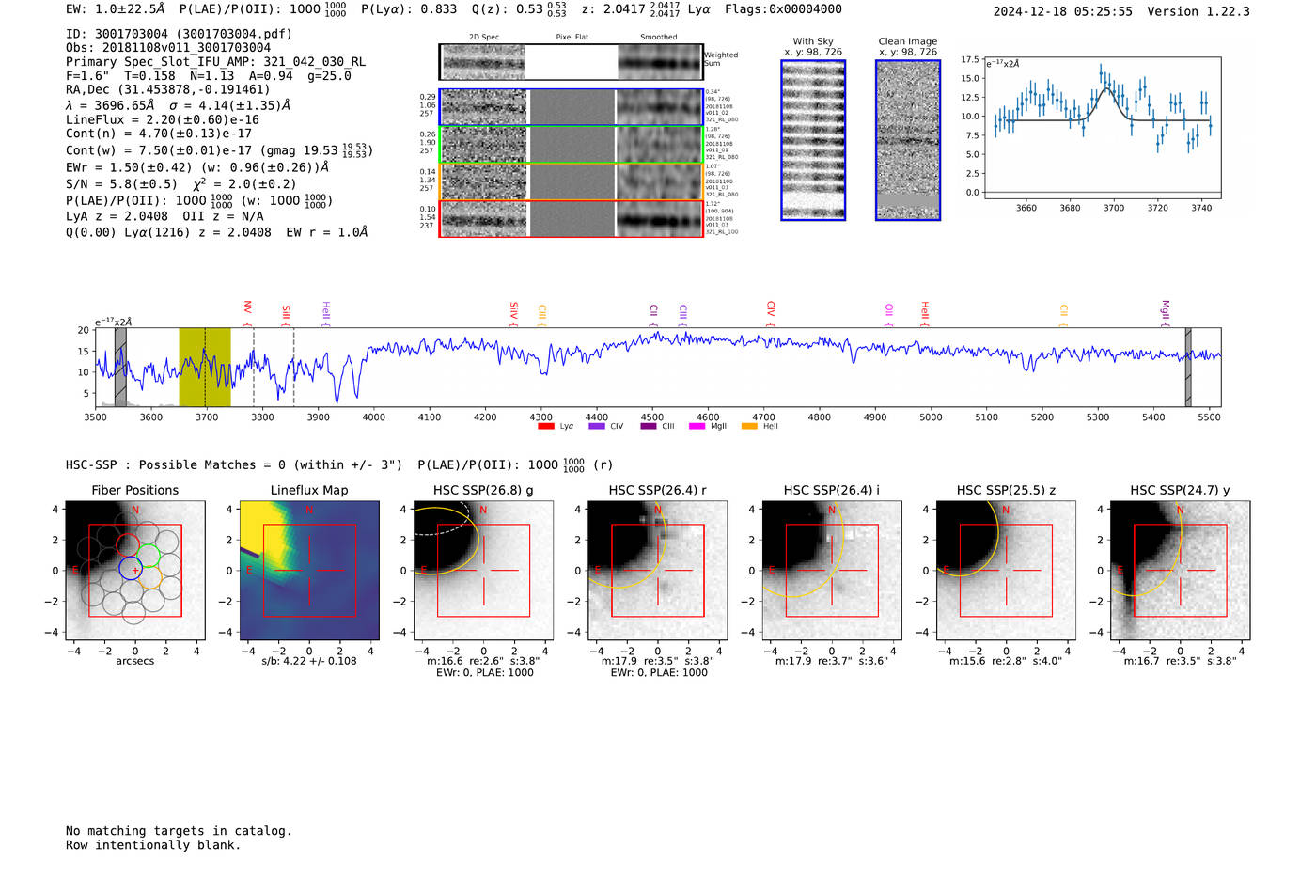Click the Gaussian emission line fit plot

pyautogui.click(x=1103, y=128)
